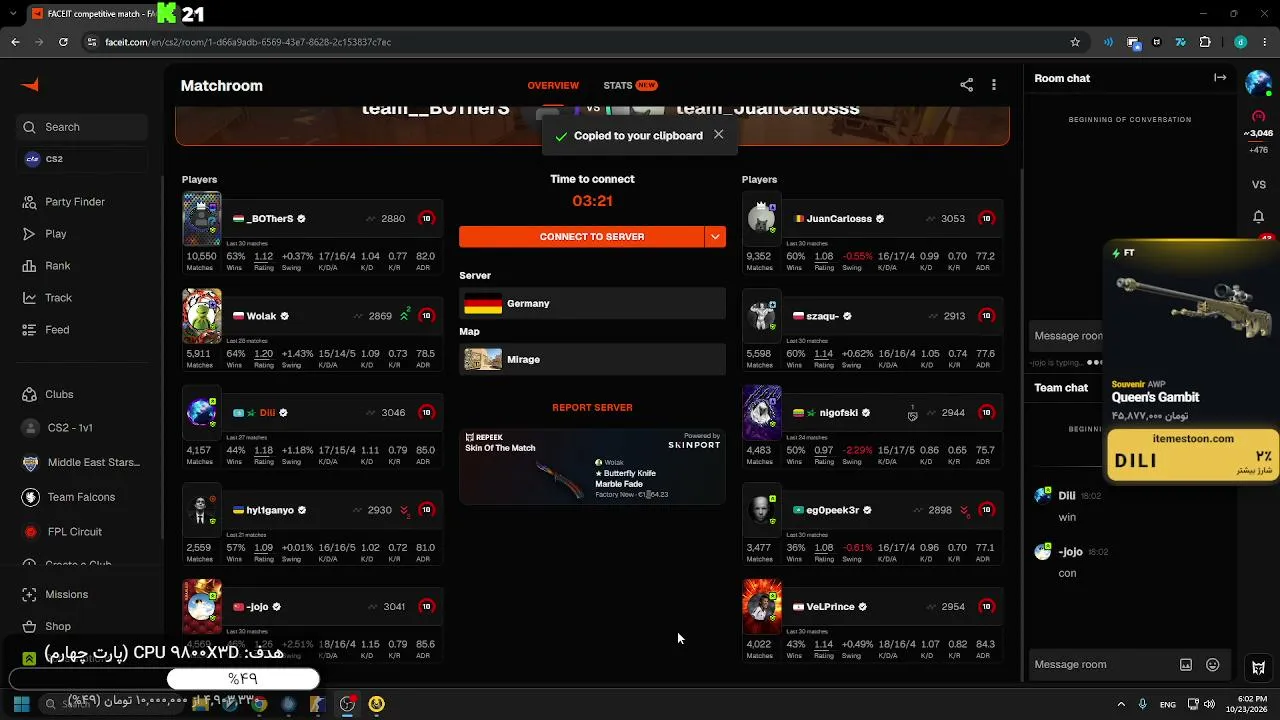
Task: Open Chrome from the taskbar
Action: coord(259,704)
